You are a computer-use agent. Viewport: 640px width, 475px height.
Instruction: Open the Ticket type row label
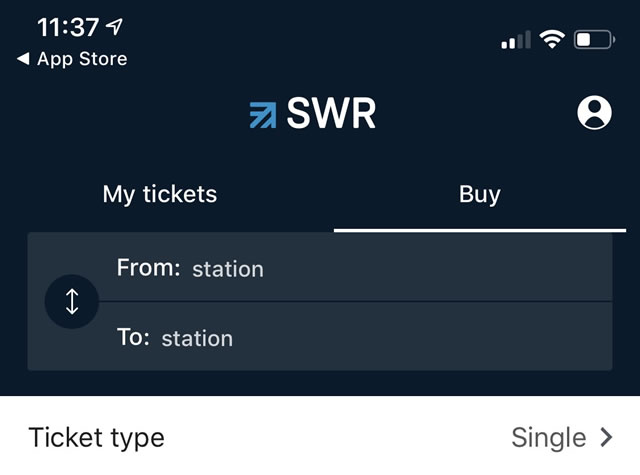click(x=97, y=437)
